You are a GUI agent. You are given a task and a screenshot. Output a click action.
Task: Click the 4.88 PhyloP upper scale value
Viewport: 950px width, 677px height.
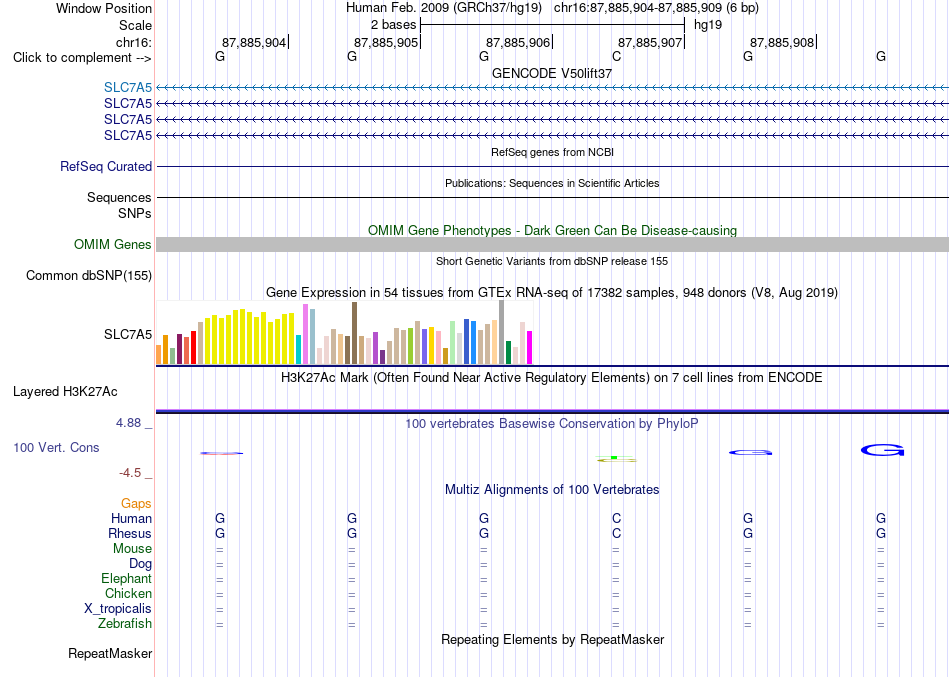pos(128,423)
